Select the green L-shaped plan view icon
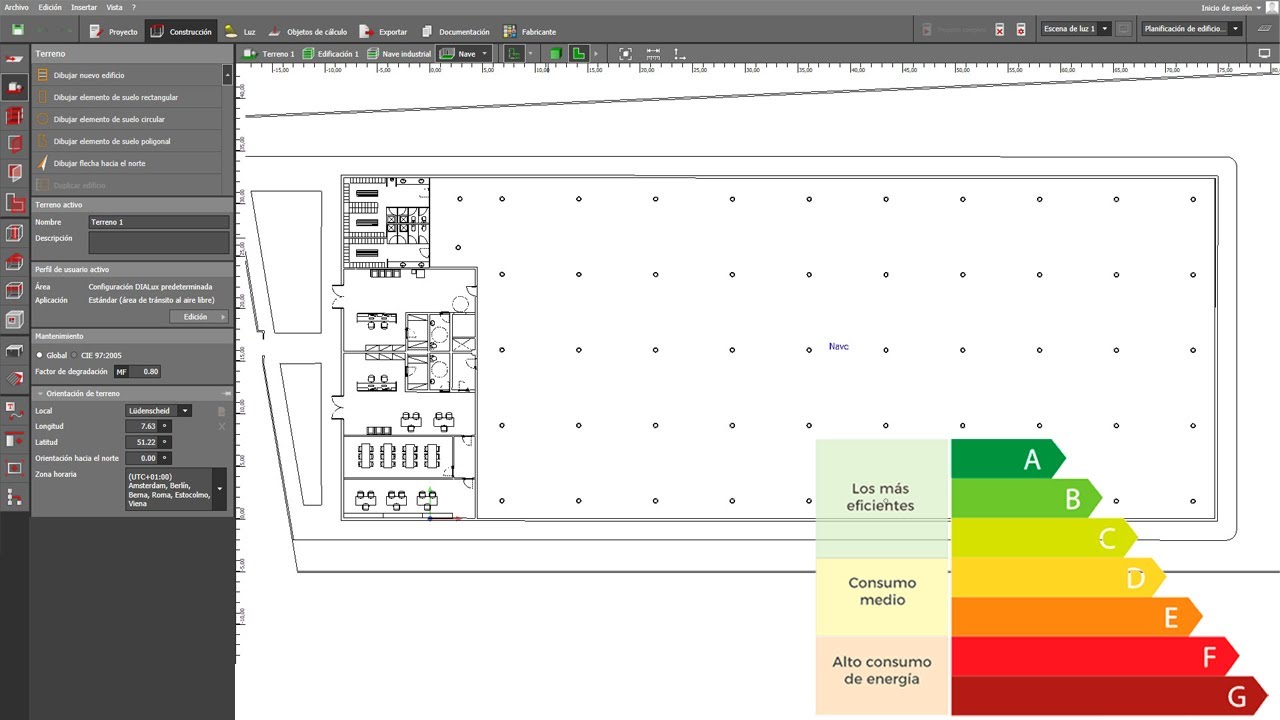Image resolution: width=1280 pixels, height=720 pixels. point(578,53)
